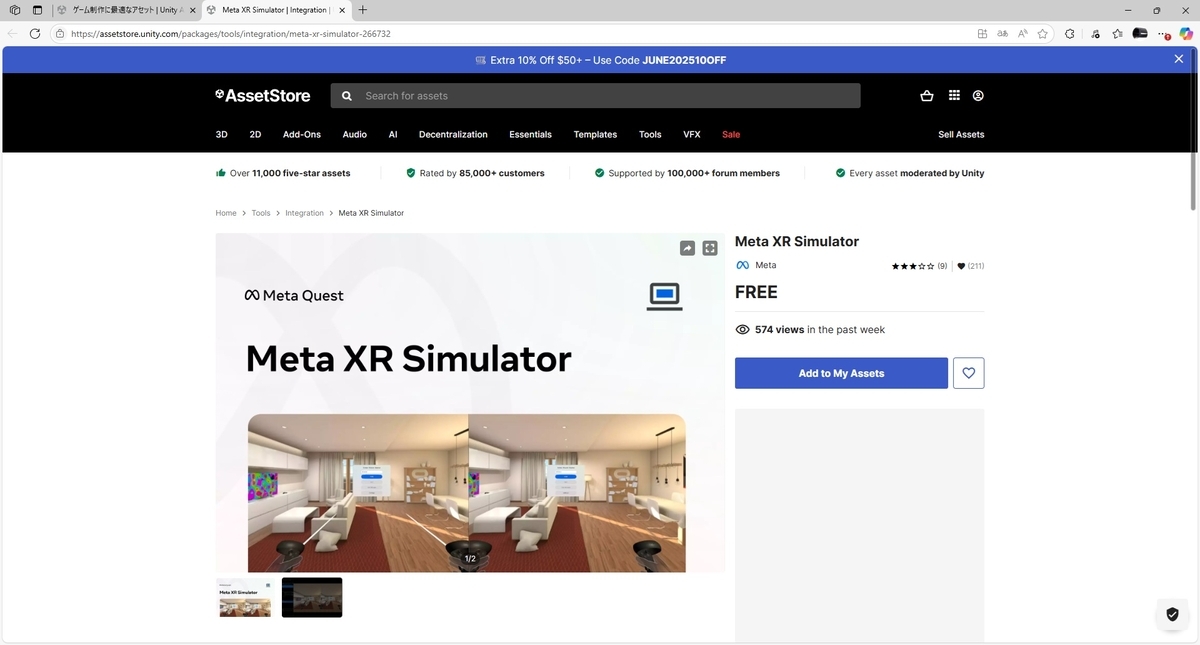Open browser translate options
Image resolution: width=1200 pixels, height=645 pixels.
tap(1002, 33)
